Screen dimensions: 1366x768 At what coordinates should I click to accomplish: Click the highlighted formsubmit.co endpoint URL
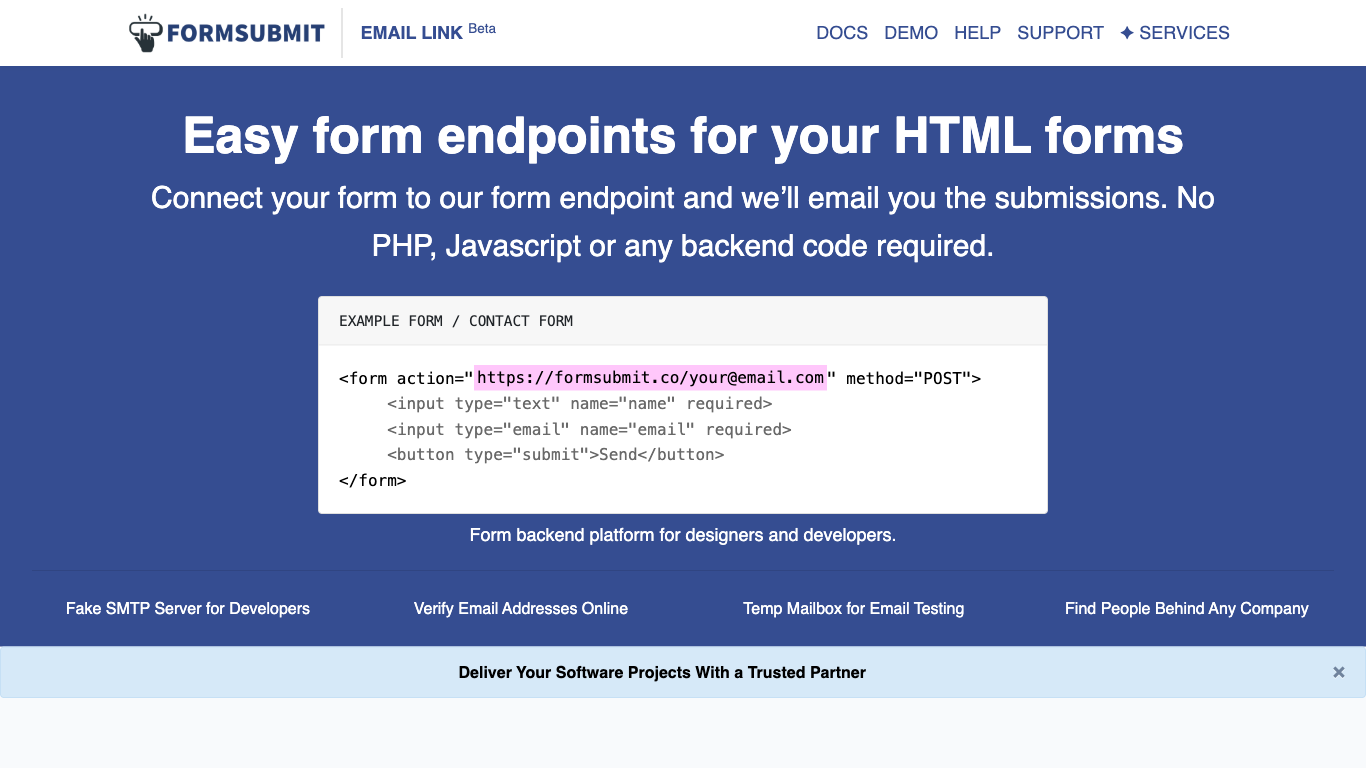tap(651, 378)
